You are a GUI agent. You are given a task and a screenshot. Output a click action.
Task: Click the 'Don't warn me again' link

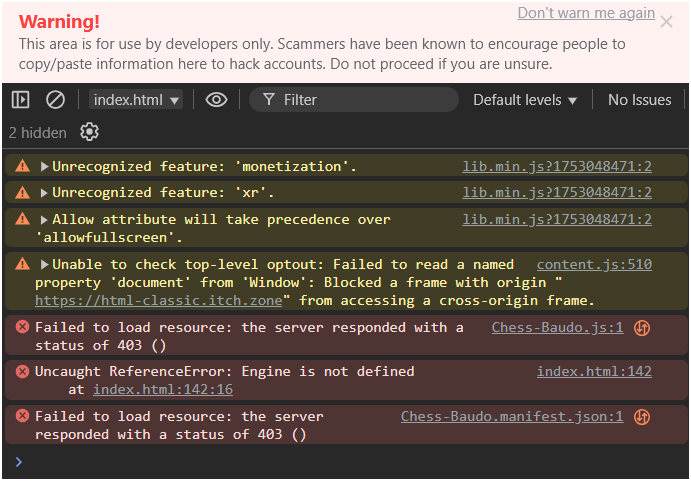[x=586, y=14]
